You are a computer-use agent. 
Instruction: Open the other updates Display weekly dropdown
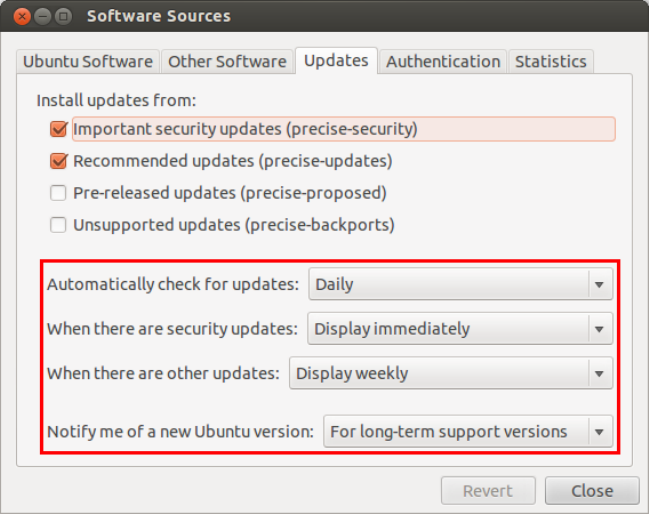click(450, 373)
